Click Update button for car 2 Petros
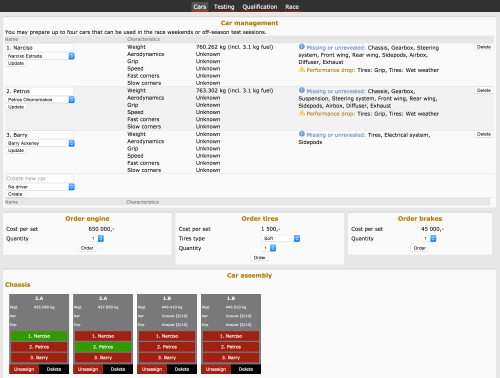 16,107
